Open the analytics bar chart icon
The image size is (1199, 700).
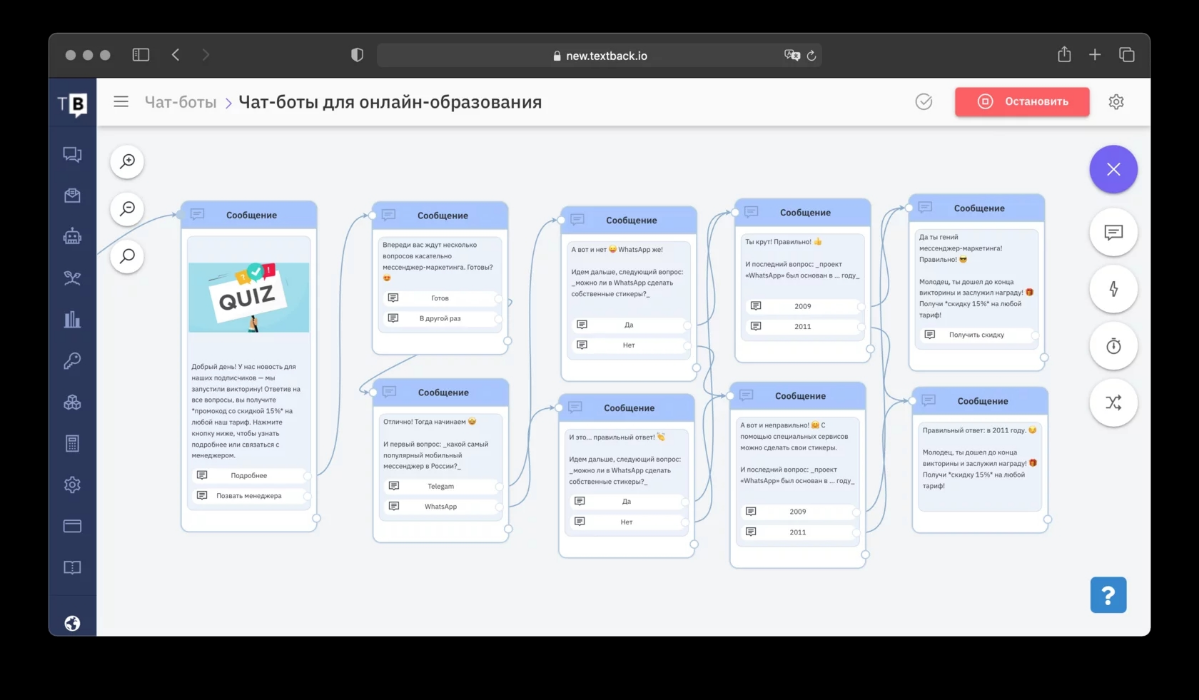73,319
